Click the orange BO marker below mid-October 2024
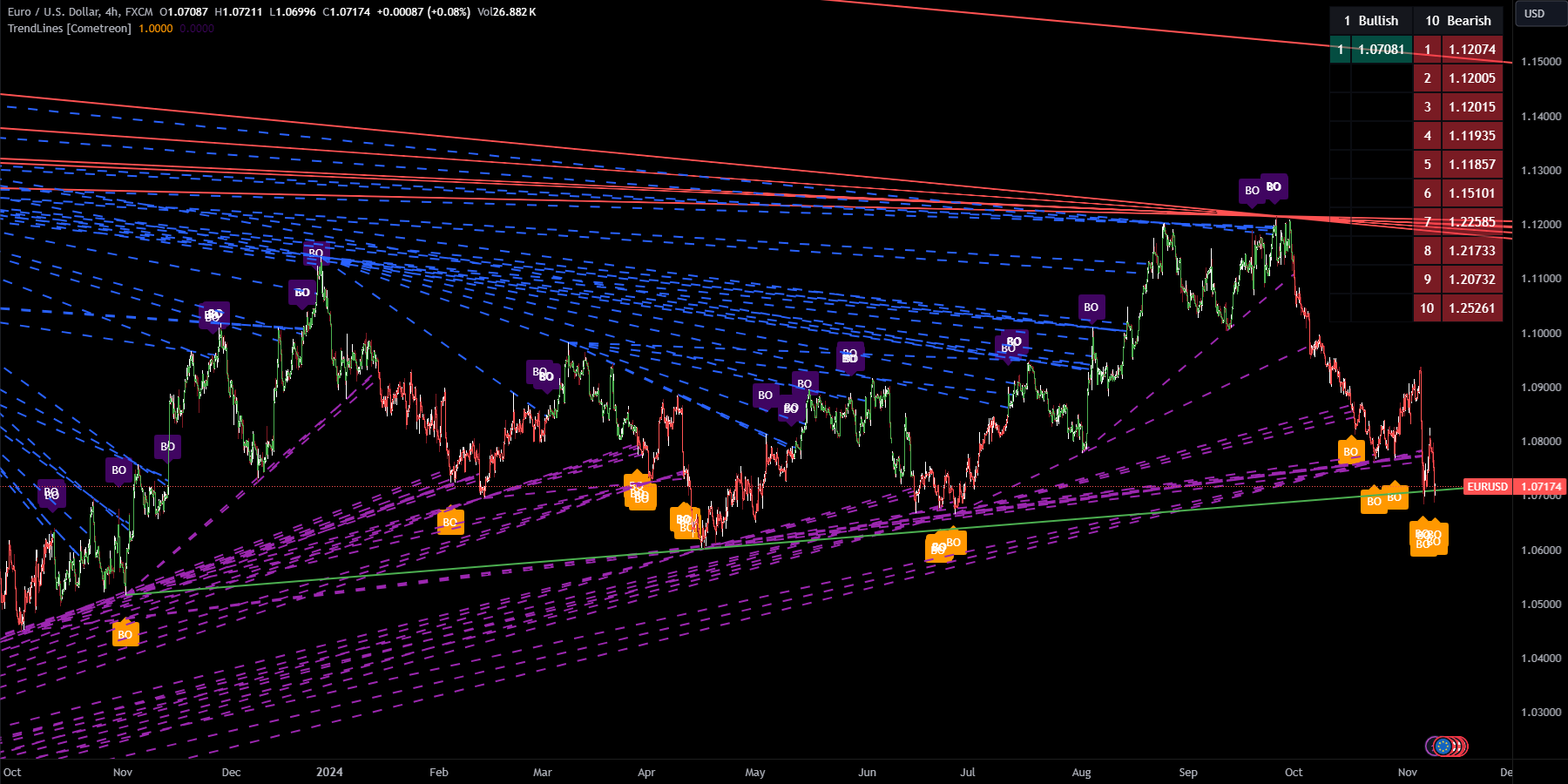1568x784 pixels. coord(1350,451)
